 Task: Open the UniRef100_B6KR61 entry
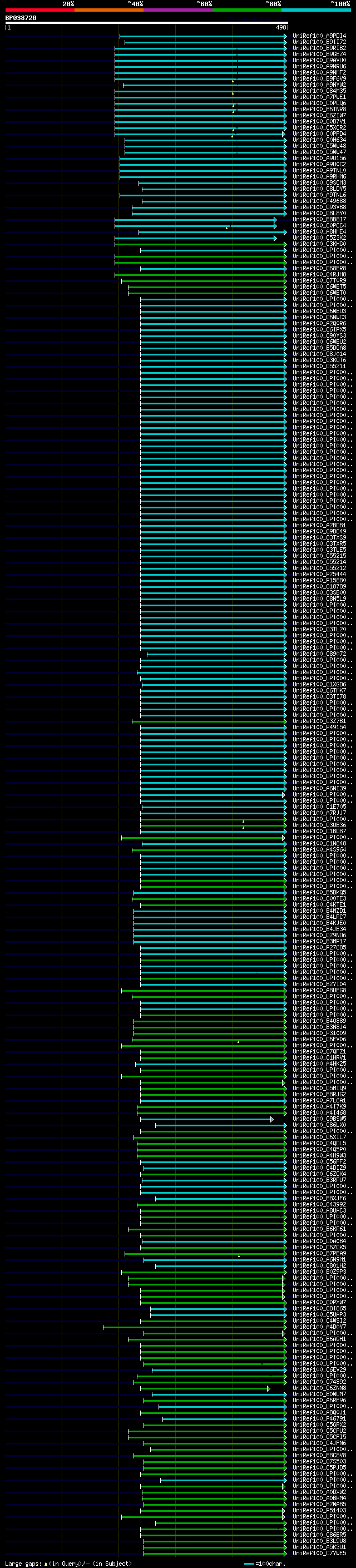(x=319, y=1229)
